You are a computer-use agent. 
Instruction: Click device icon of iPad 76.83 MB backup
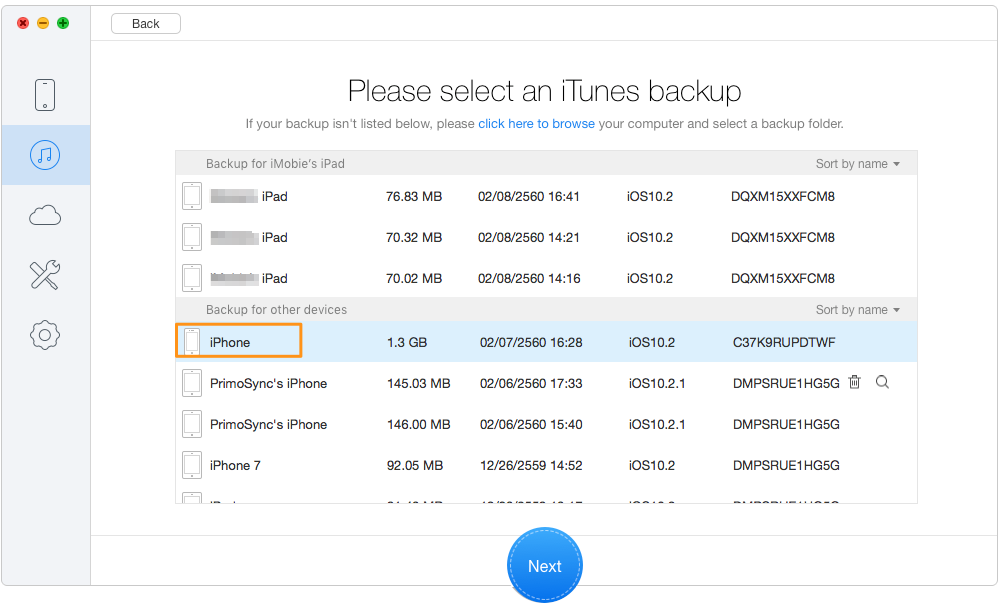(192, 196)
